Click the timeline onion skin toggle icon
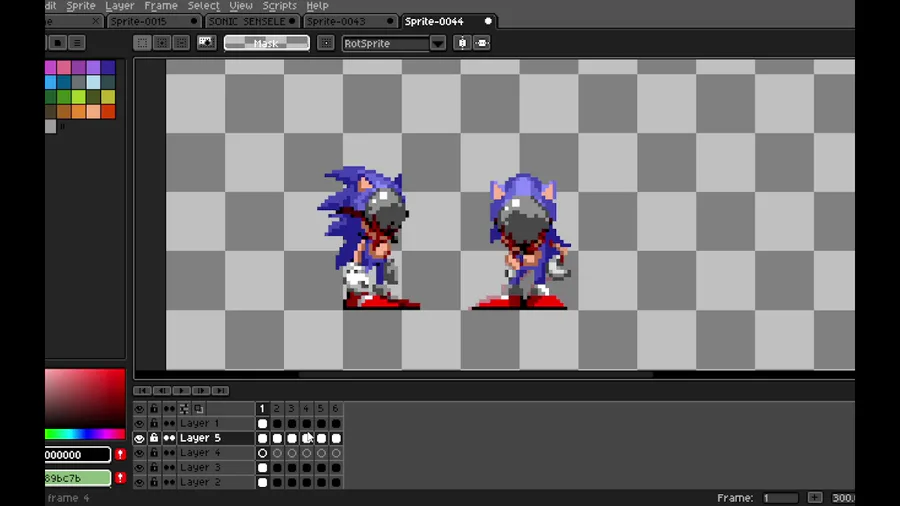This screenshot has width=900, height=506. [x=199, y=408]
